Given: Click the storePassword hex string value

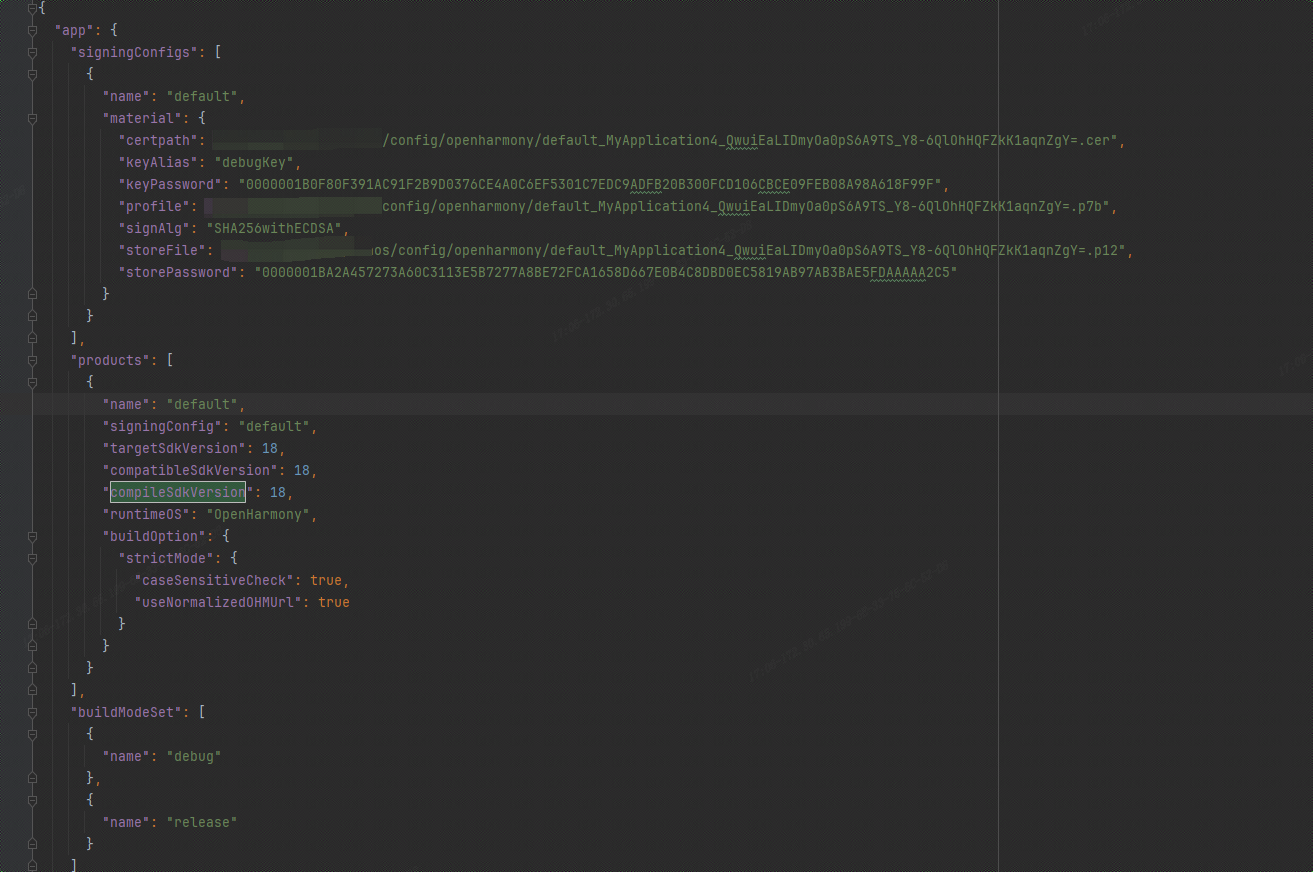Looking at the screenshot, I should click(605, 272).
